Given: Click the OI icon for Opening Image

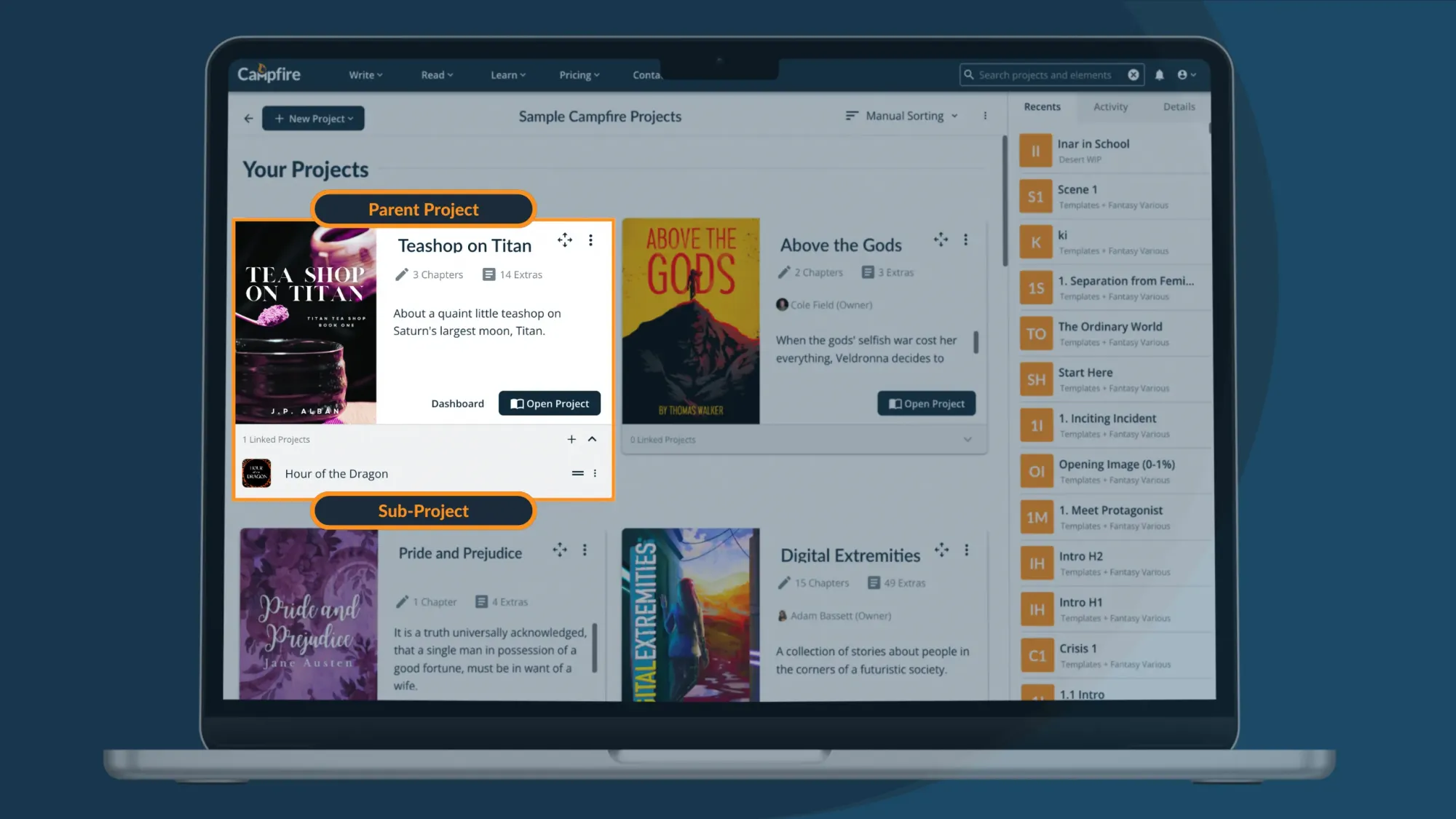Looking at the screenshot, I should point(1037,472).
